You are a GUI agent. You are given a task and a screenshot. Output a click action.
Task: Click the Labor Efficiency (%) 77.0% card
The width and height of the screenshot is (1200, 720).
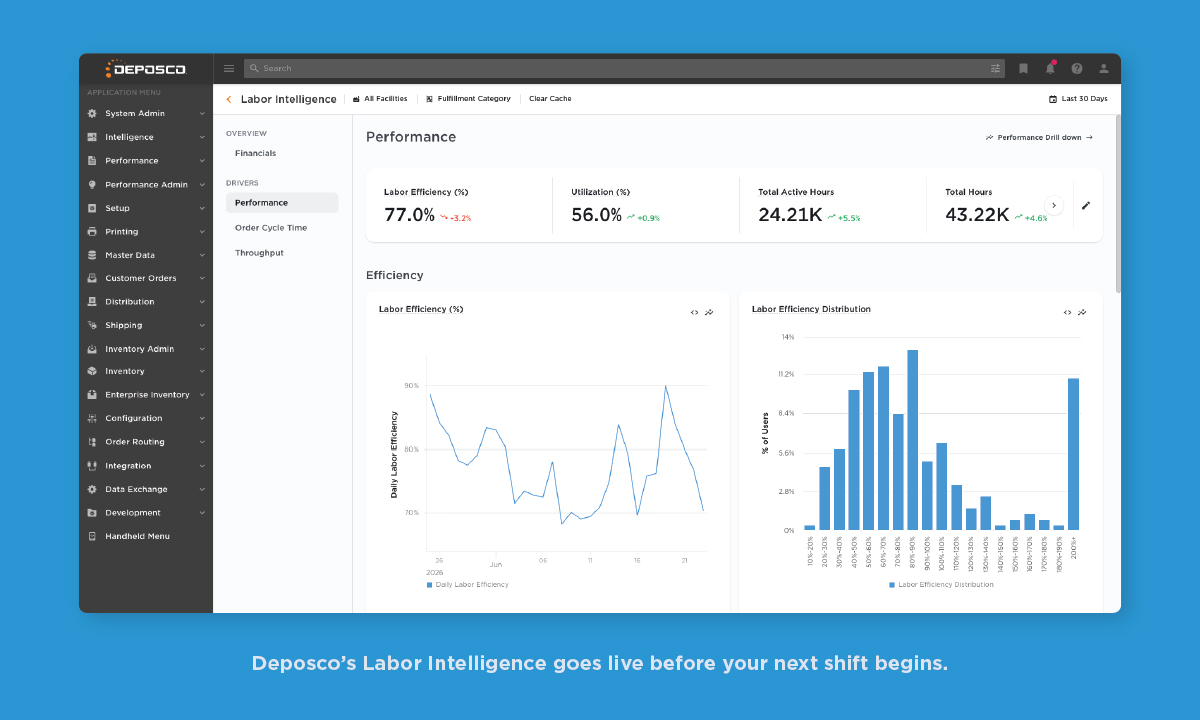(459, 206)
